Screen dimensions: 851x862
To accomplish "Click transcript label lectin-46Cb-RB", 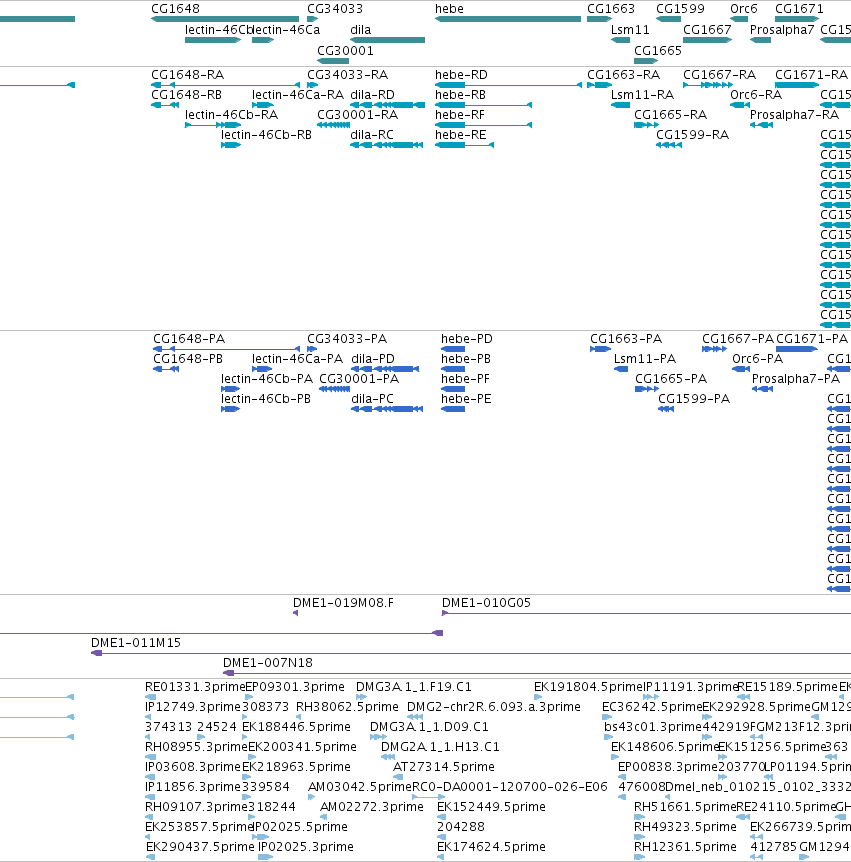I will (x=266, y=135).
